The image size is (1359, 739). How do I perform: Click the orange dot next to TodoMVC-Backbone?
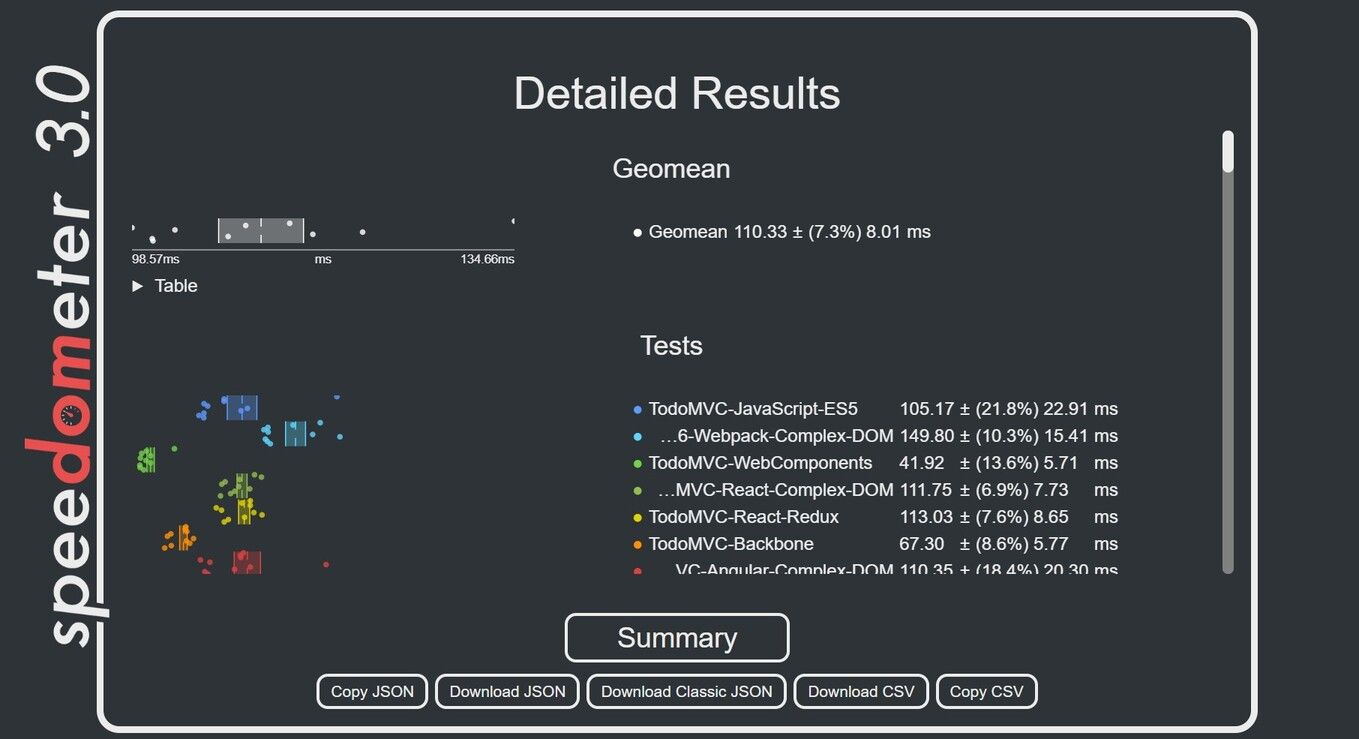pyautogui.click(x=637, y=544)
